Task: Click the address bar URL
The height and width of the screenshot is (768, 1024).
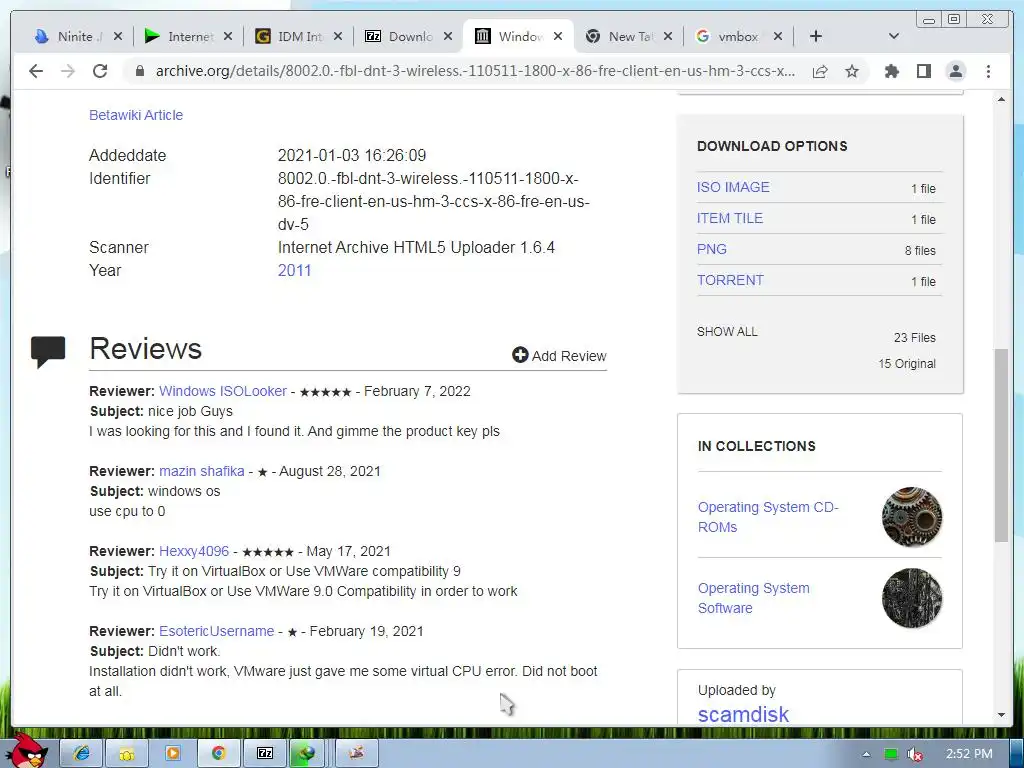Action: tap(475, 71)
